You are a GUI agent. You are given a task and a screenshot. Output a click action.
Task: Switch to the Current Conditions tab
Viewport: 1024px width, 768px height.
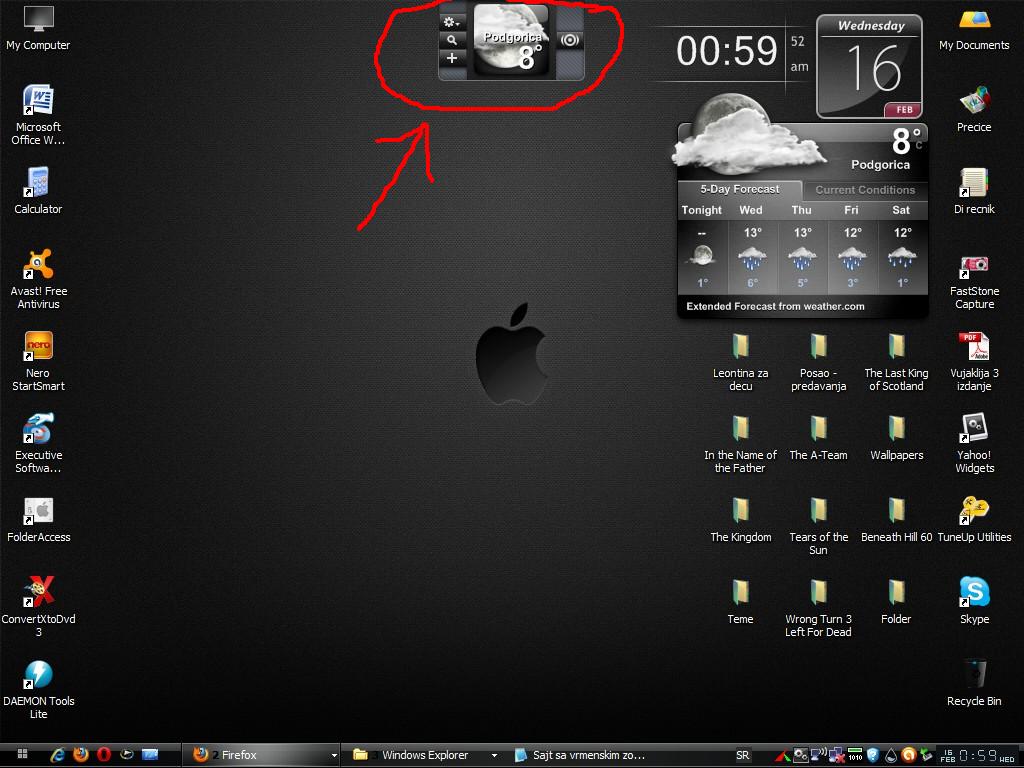pyautogui.click(x=865, y=190)
